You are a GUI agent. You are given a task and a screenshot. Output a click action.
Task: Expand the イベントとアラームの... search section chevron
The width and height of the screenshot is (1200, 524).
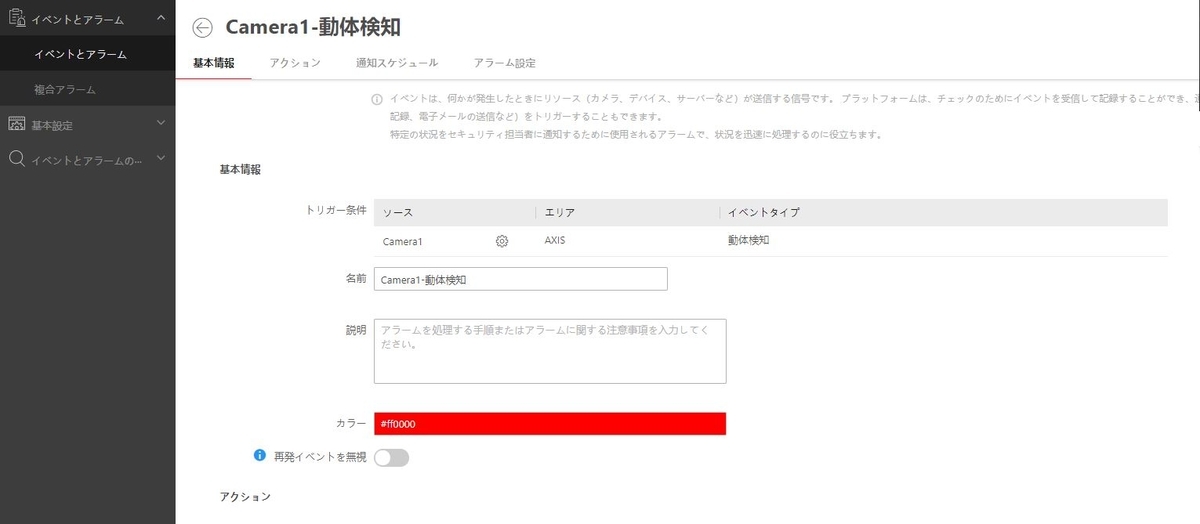161,159
